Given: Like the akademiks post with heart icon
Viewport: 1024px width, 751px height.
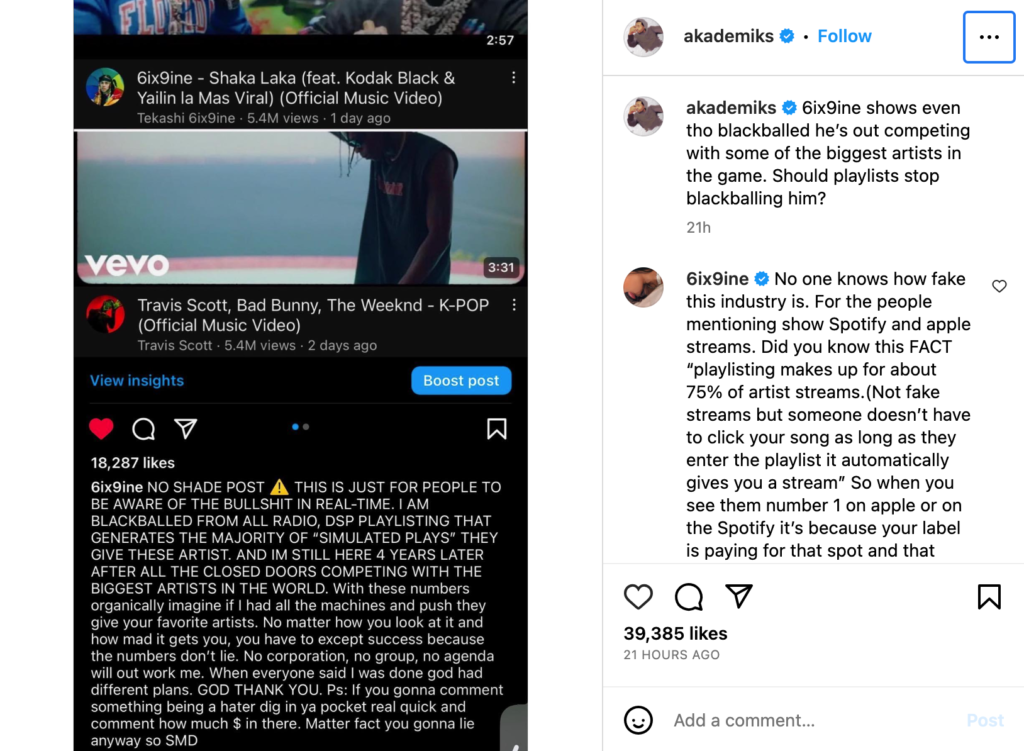Looking at the screenshot, I should tap(638, 597).
